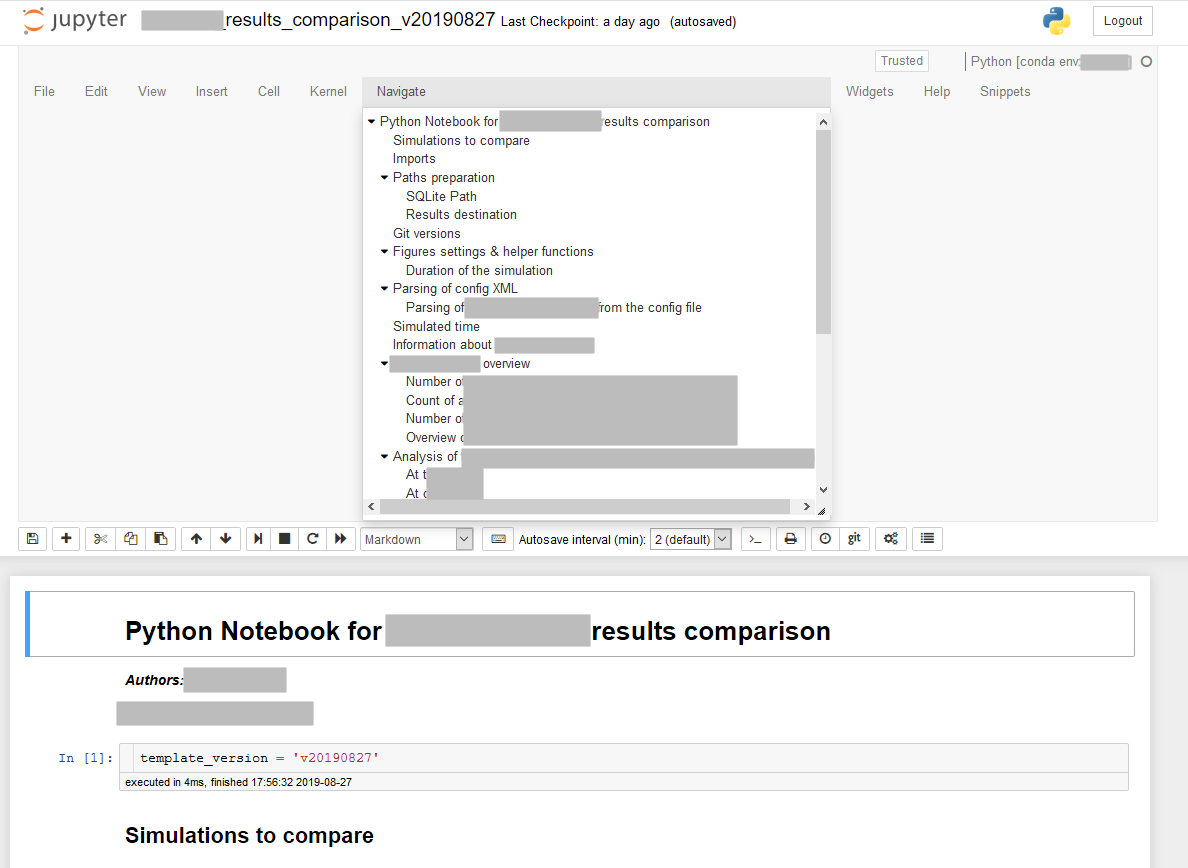Save the notebook via the save icon
The height and width of the screenshot is (868, 1188).
coord(32,538)
